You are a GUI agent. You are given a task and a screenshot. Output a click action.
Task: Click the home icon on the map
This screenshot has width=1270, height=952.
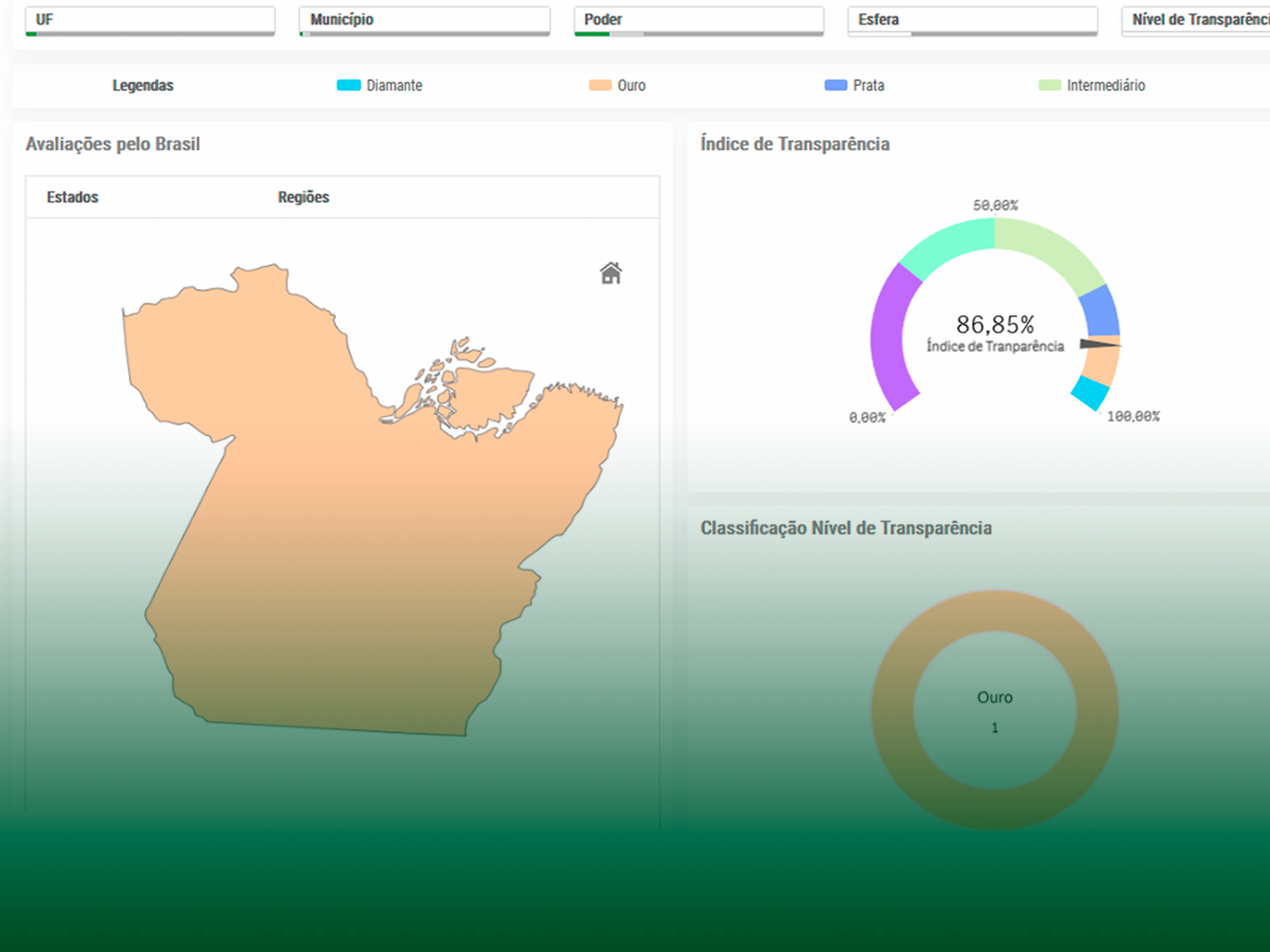click(610, 273)
